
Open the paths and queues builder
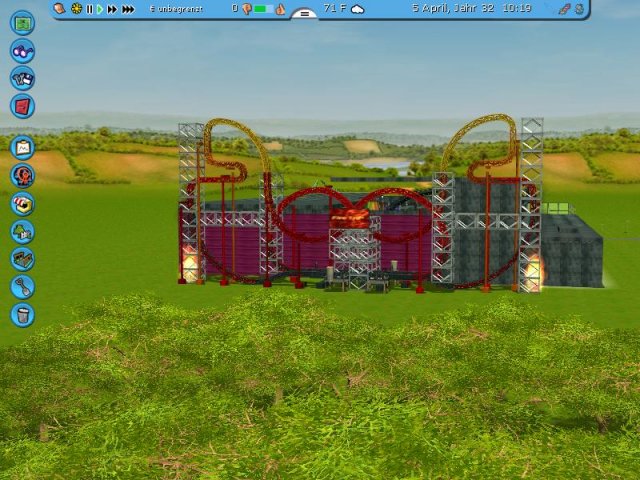(x=22, y=259)
